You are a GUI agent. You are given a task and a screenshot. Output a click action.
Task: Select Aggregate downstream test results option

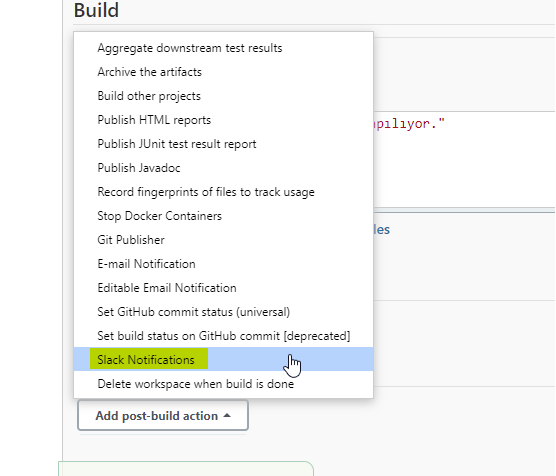tap(223, 48)
